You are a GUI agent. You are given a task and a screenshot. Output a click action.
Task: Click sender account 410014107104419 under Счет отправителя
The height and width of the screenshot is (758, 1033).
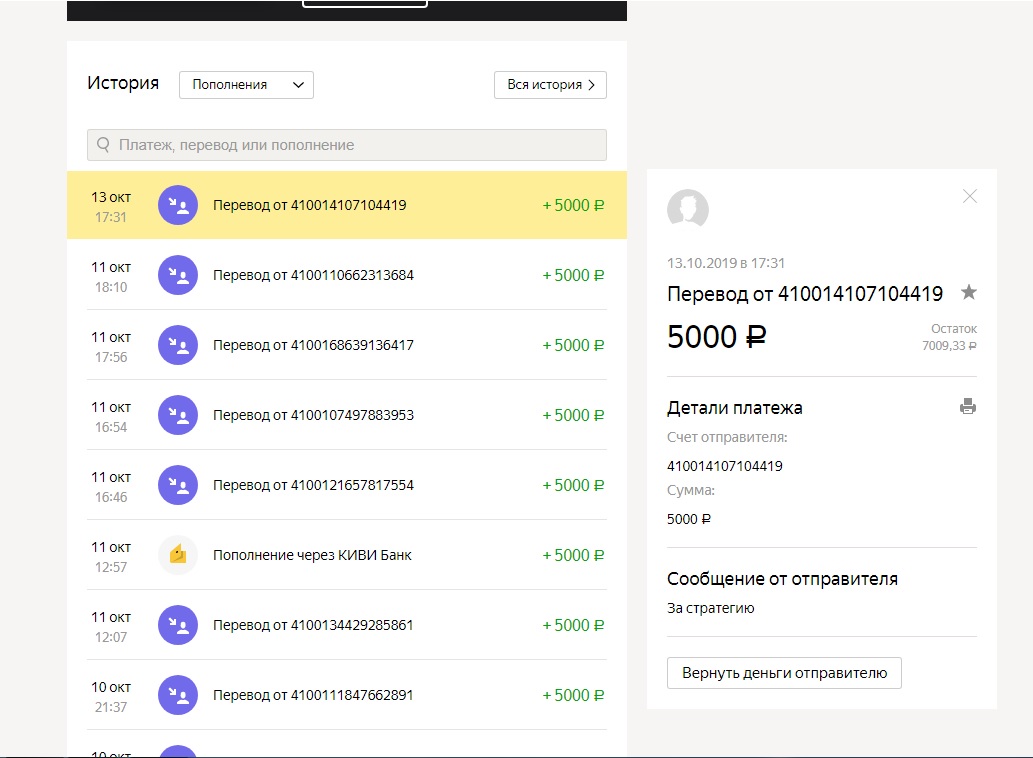[725, 466]
